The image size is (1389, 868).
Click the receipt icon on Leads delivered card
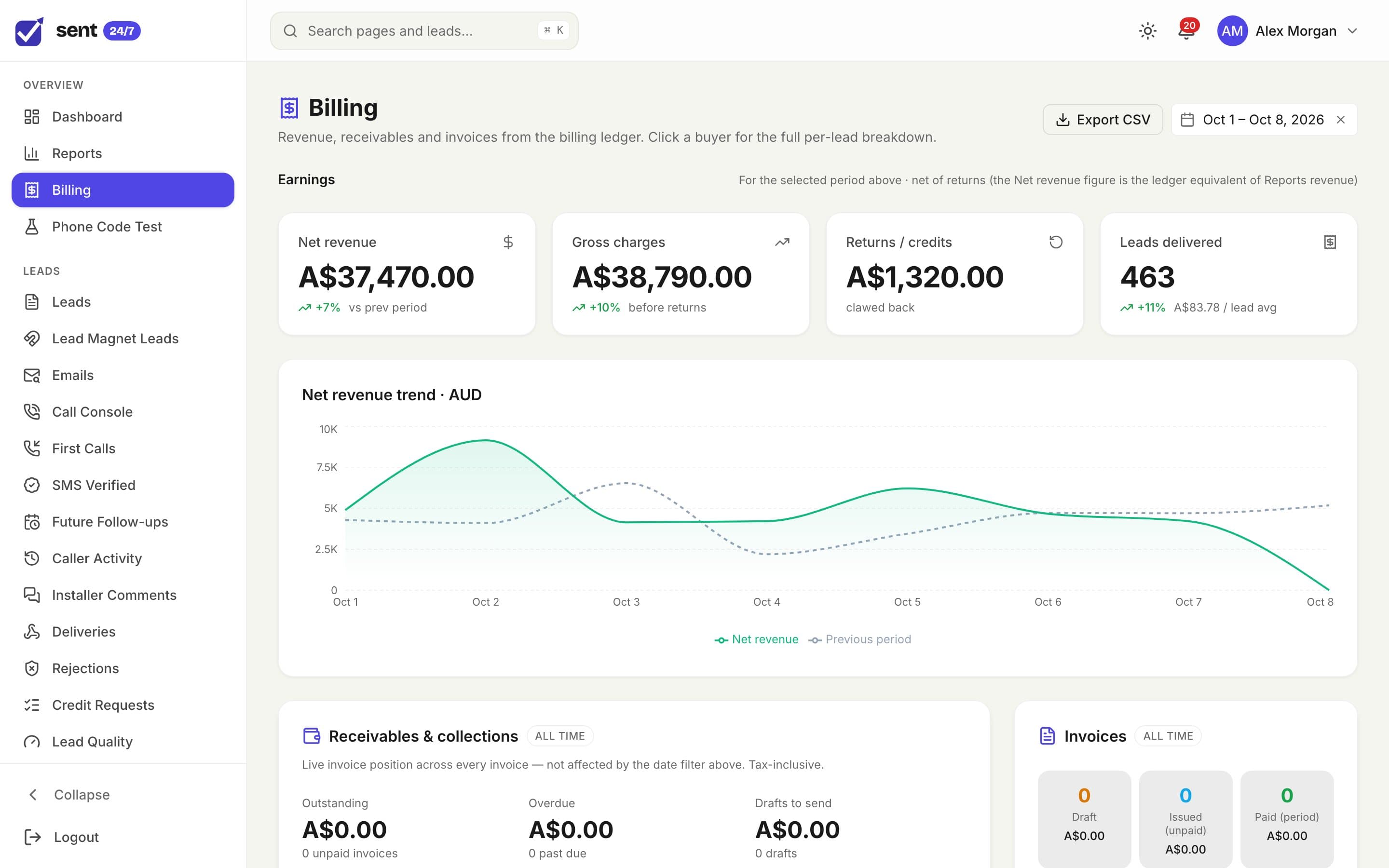(x=1330, y=242)
